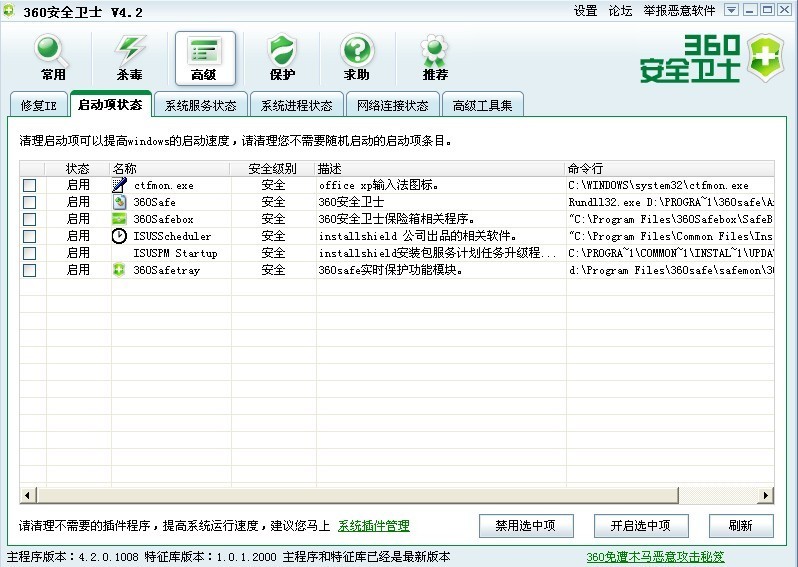Viewport: 798px width, 567px height.
Task: Click the 刷新 refresh button
Action: 741,525
